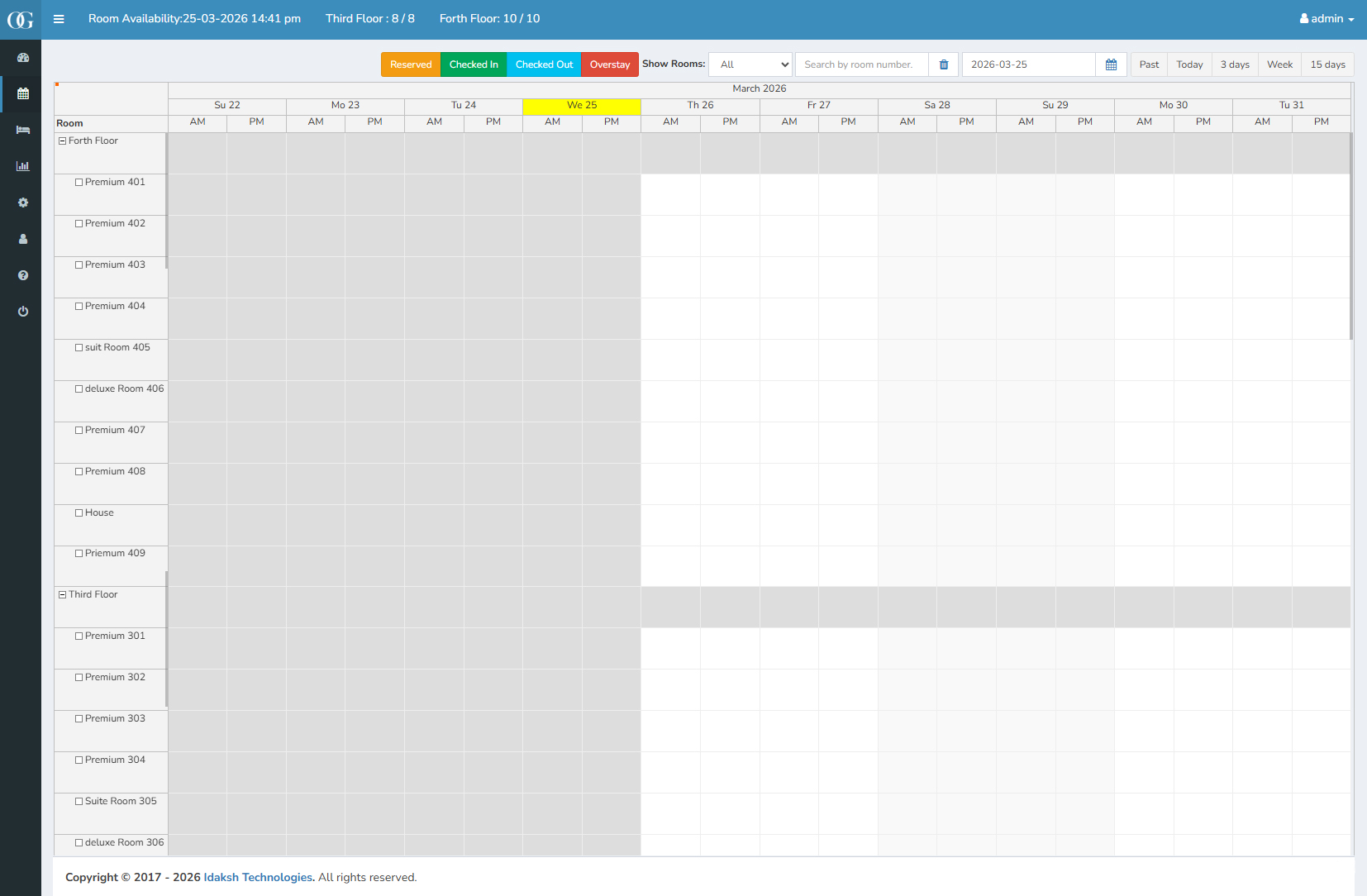The height and width of the screenshot is (896, 1367).
Task: Check the suit Room 405 box
Action: (x=79, y=348)
